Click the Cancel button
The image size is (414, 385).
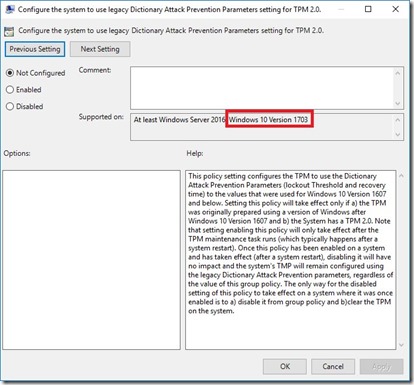333,367
